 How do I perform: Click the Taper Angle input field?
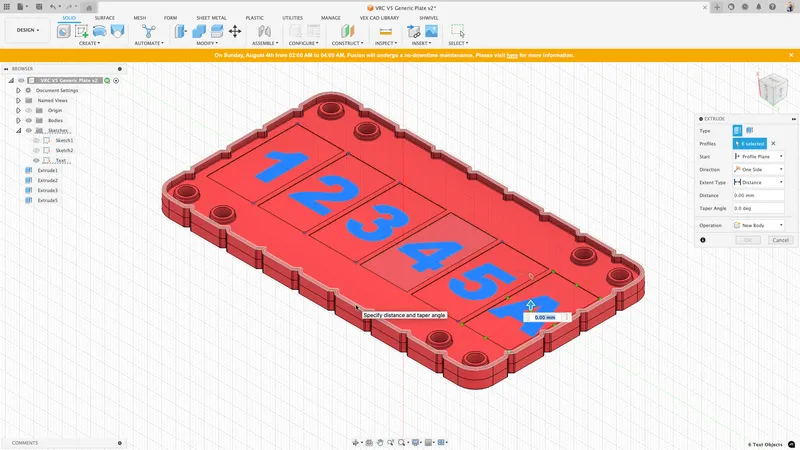[x=758, y=208]
